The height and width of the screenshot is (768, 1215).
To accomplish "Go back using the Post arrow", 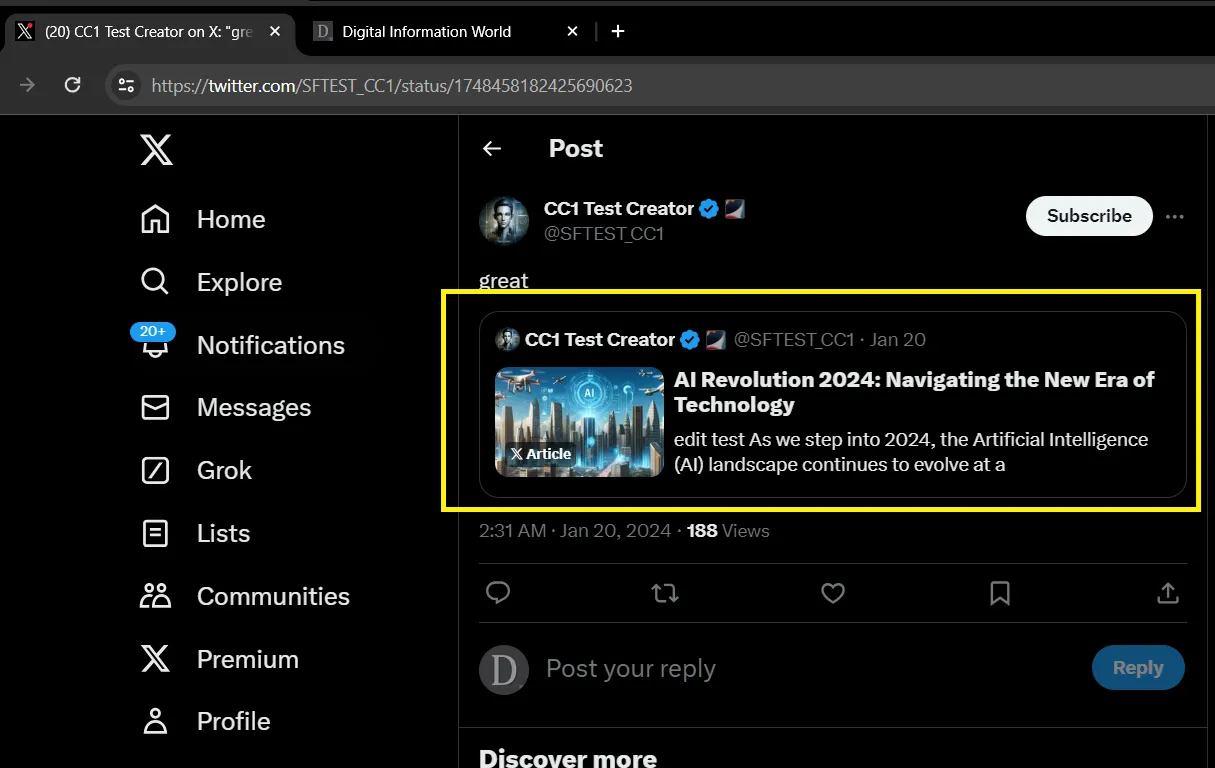I will click(x=491, y=149).
